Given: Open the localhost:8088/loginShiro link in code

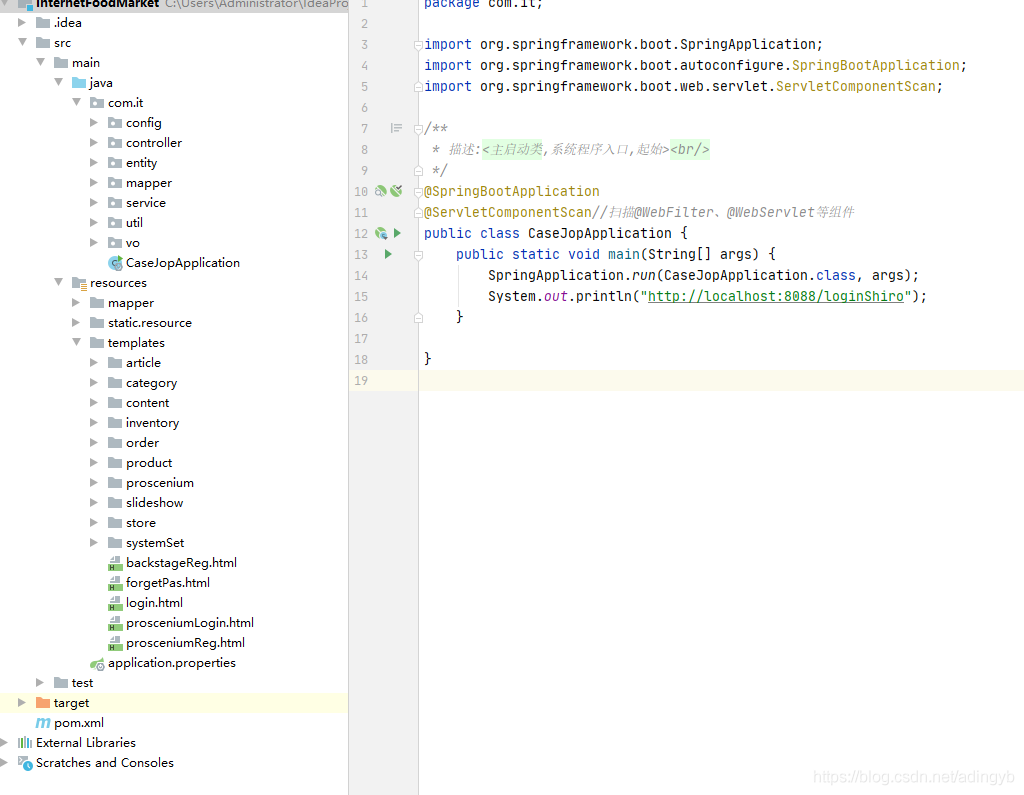Looking at the screenshot, I should point(776,296).
